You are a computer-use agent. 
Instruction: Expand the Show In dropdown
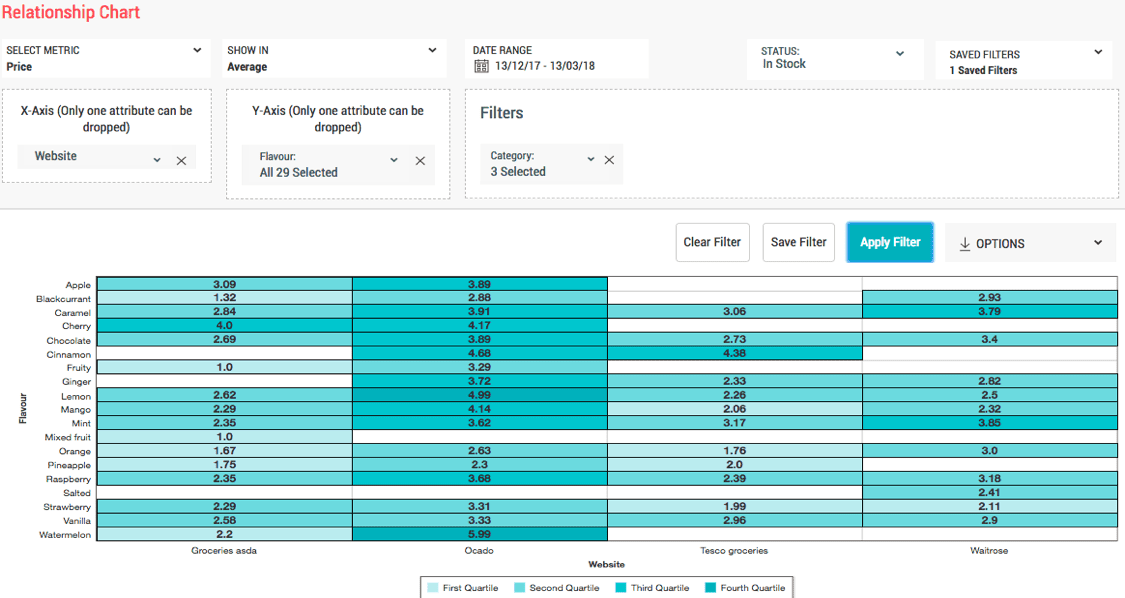tap(433, 50)
